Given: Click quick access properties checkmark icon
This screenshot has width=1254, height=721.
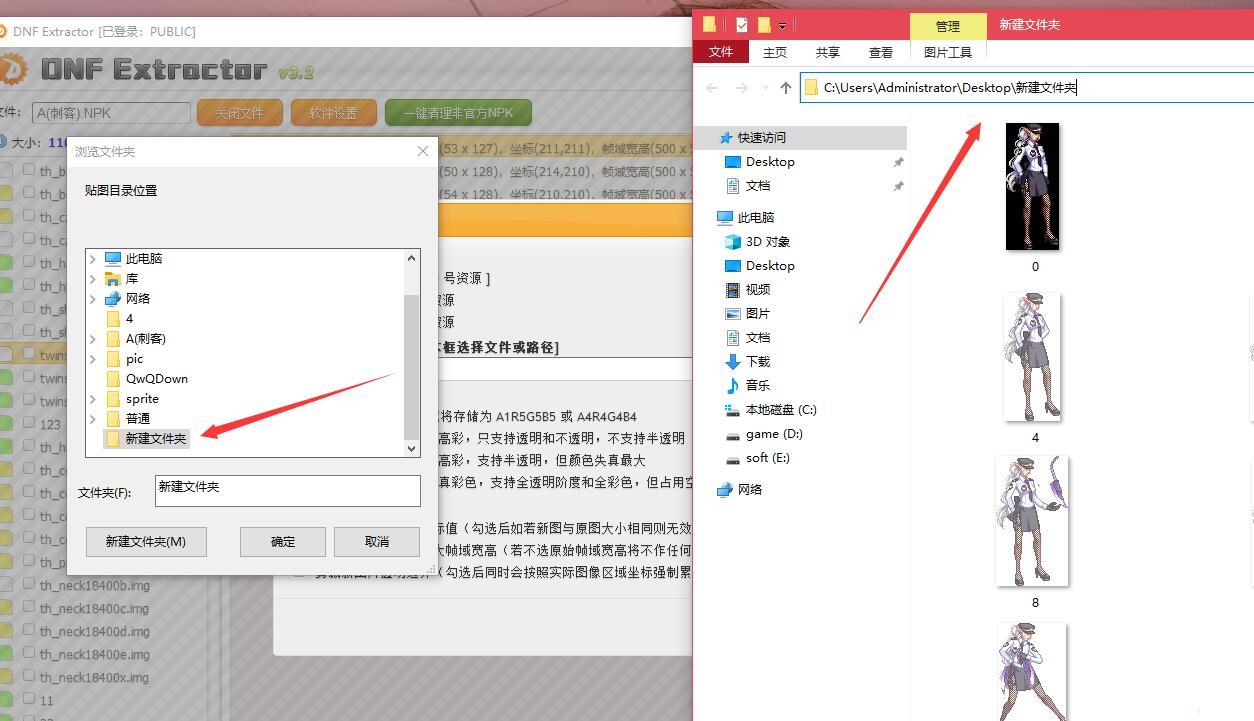Looking at the screenshot, I should pos(742,25).
